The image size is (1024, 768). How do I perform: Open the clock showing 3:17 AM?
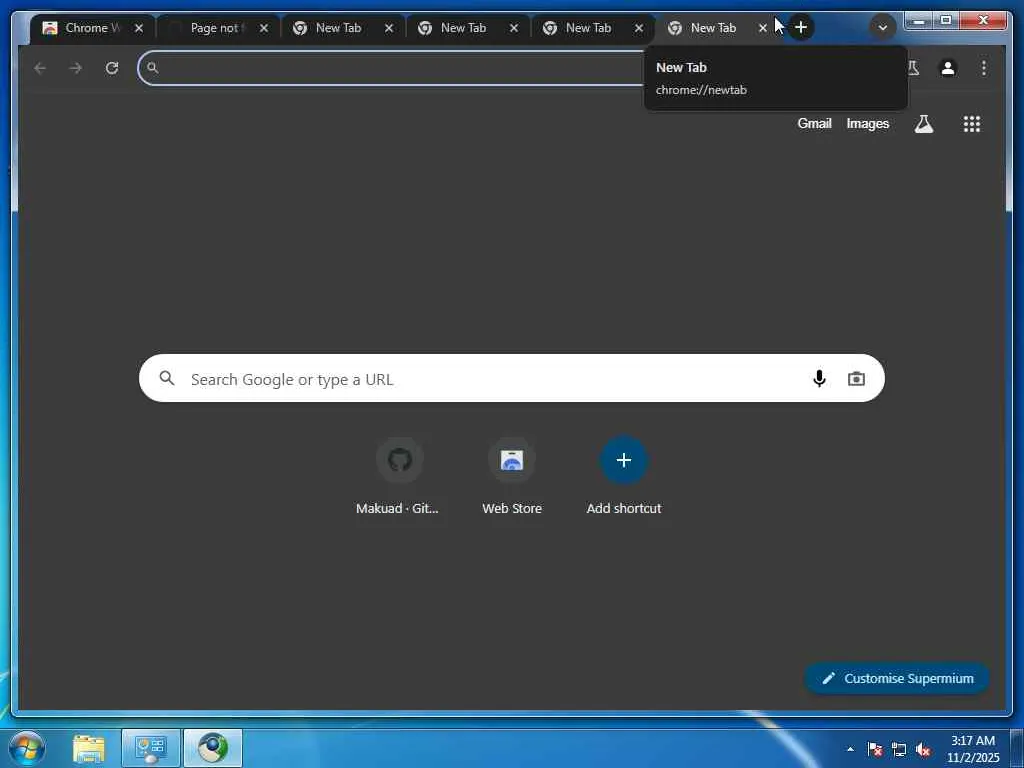973,749
